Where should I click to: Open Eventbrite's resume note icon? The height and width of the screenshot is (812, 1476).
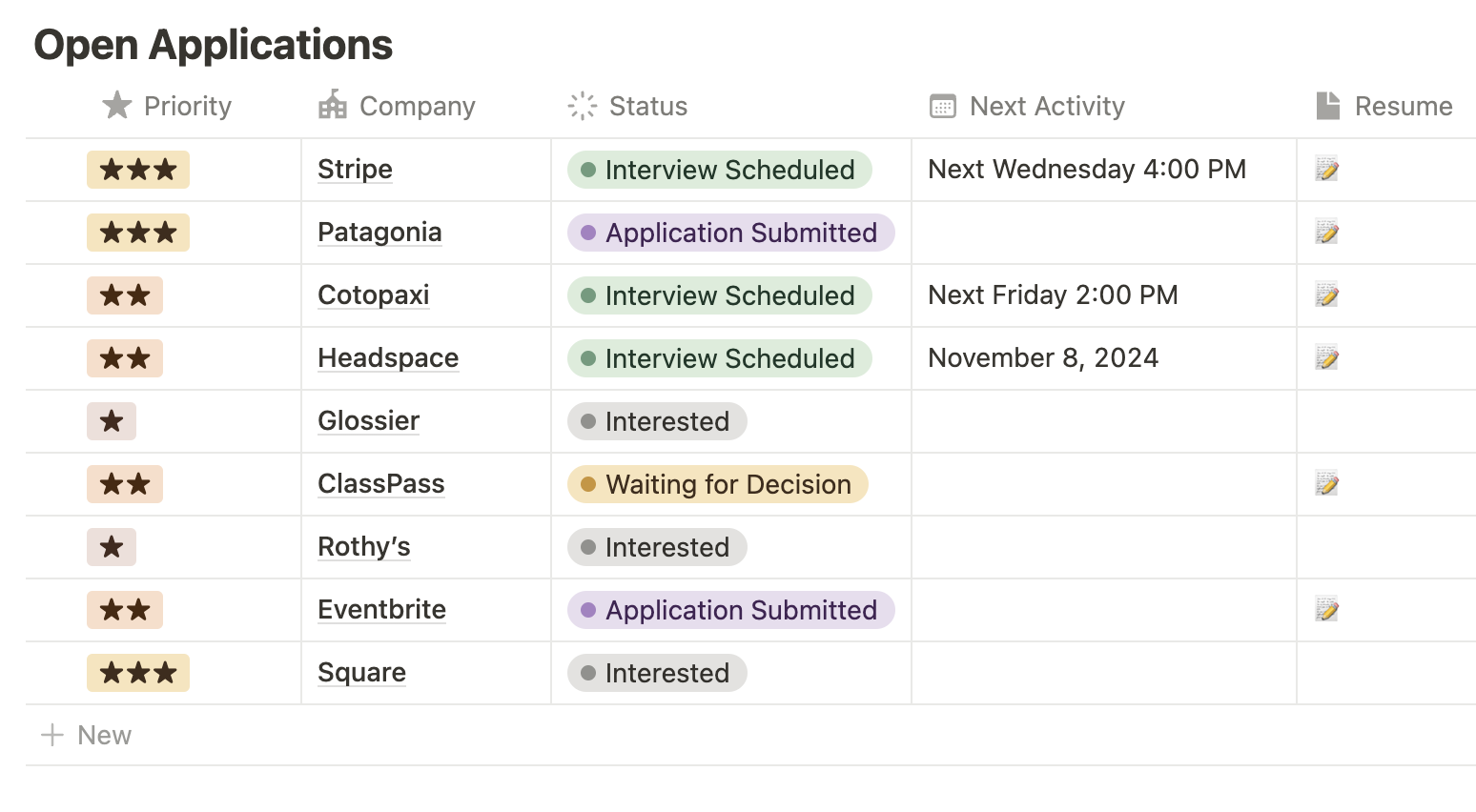1326,610
